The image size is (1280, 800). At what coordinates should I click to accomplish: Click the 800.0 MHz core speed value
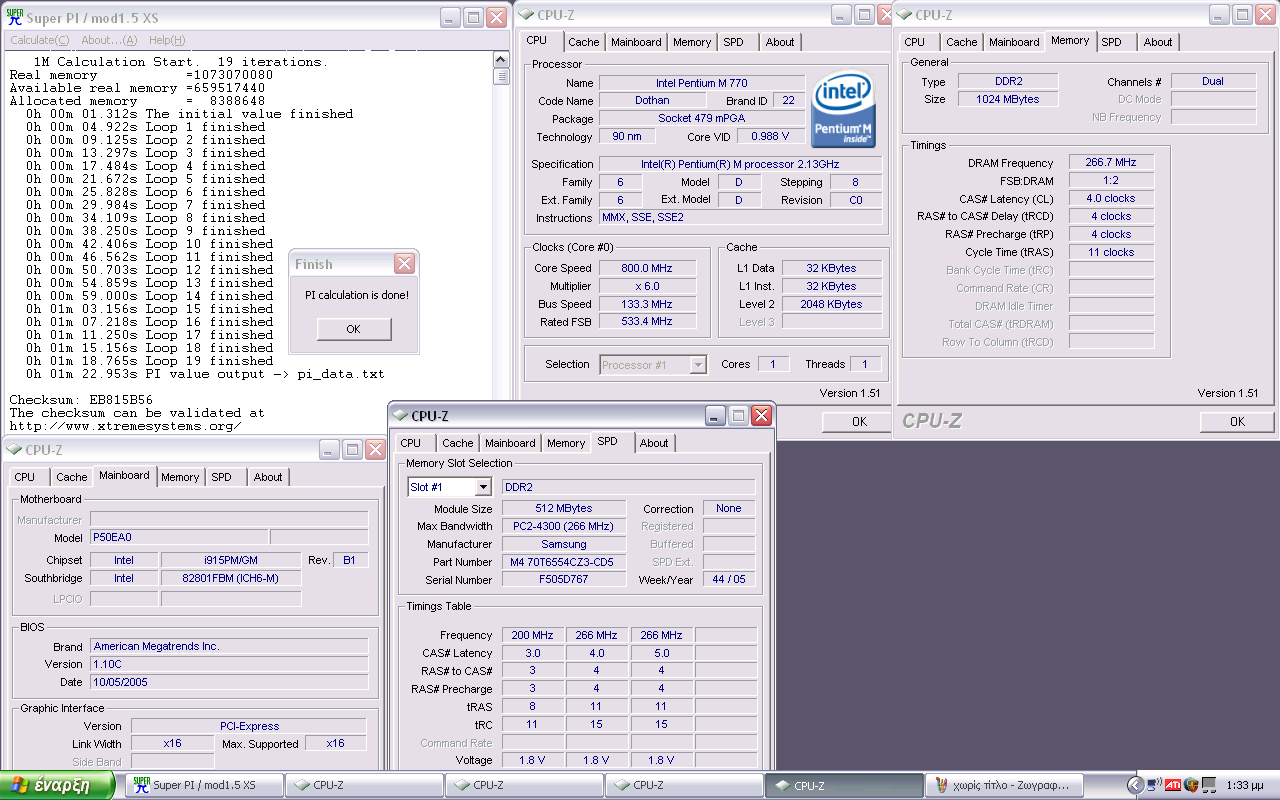[x=647, y=268]
